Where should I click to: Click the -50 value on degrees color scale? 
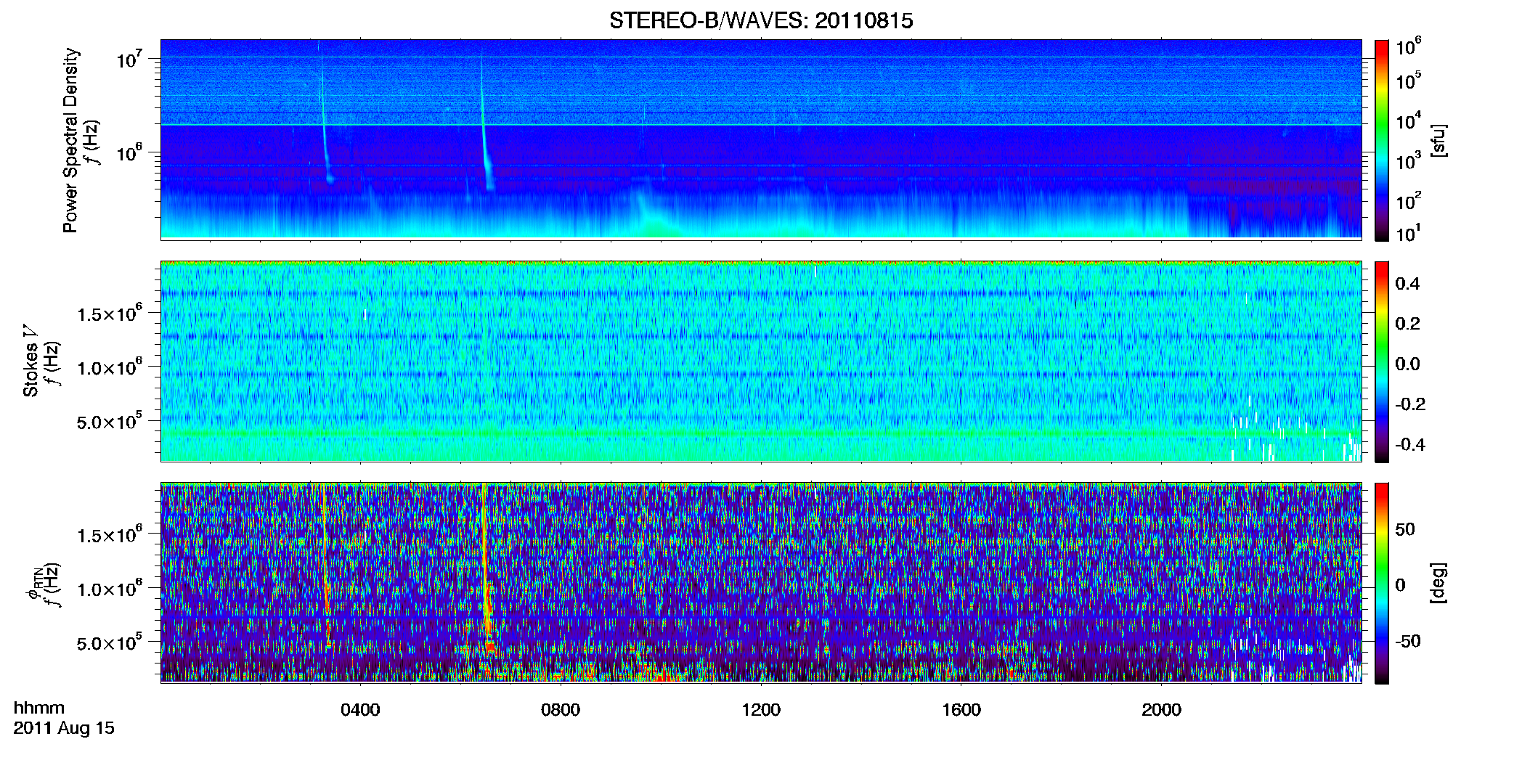click(x=1407, y=641)
